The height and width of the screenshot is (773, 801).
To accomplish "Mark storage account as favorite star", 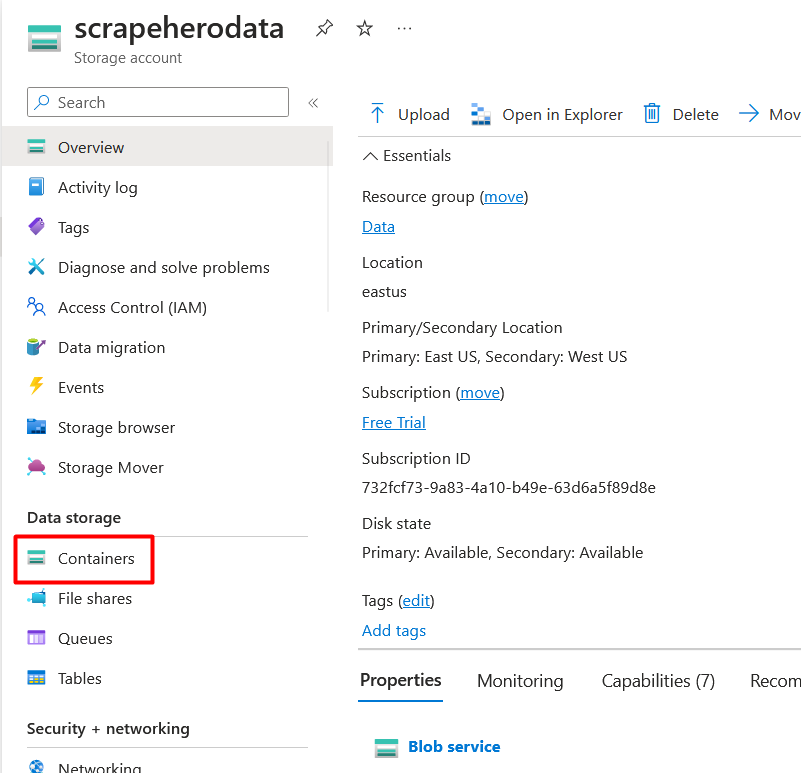I will pos(364,28).
